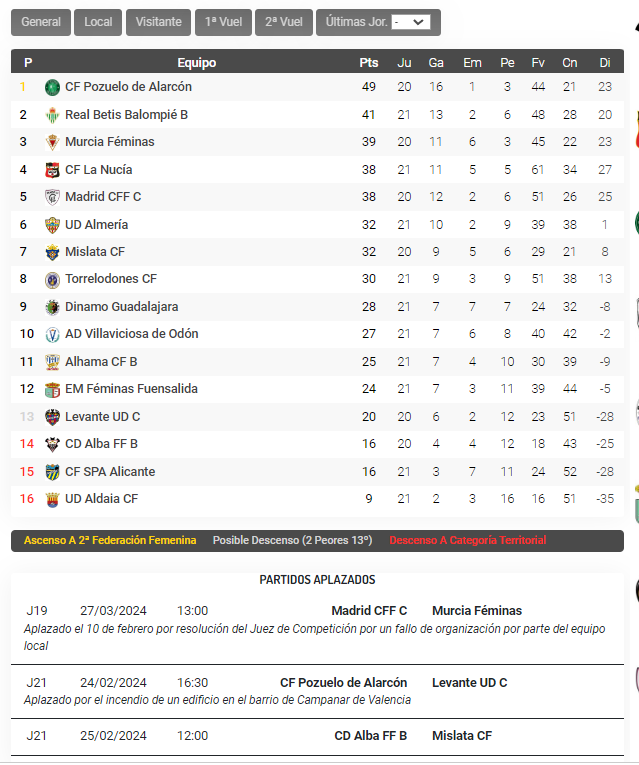Show the 1ª Vuel standings
The width and height of the screenshot is (639, 765).
coord(223,22)
